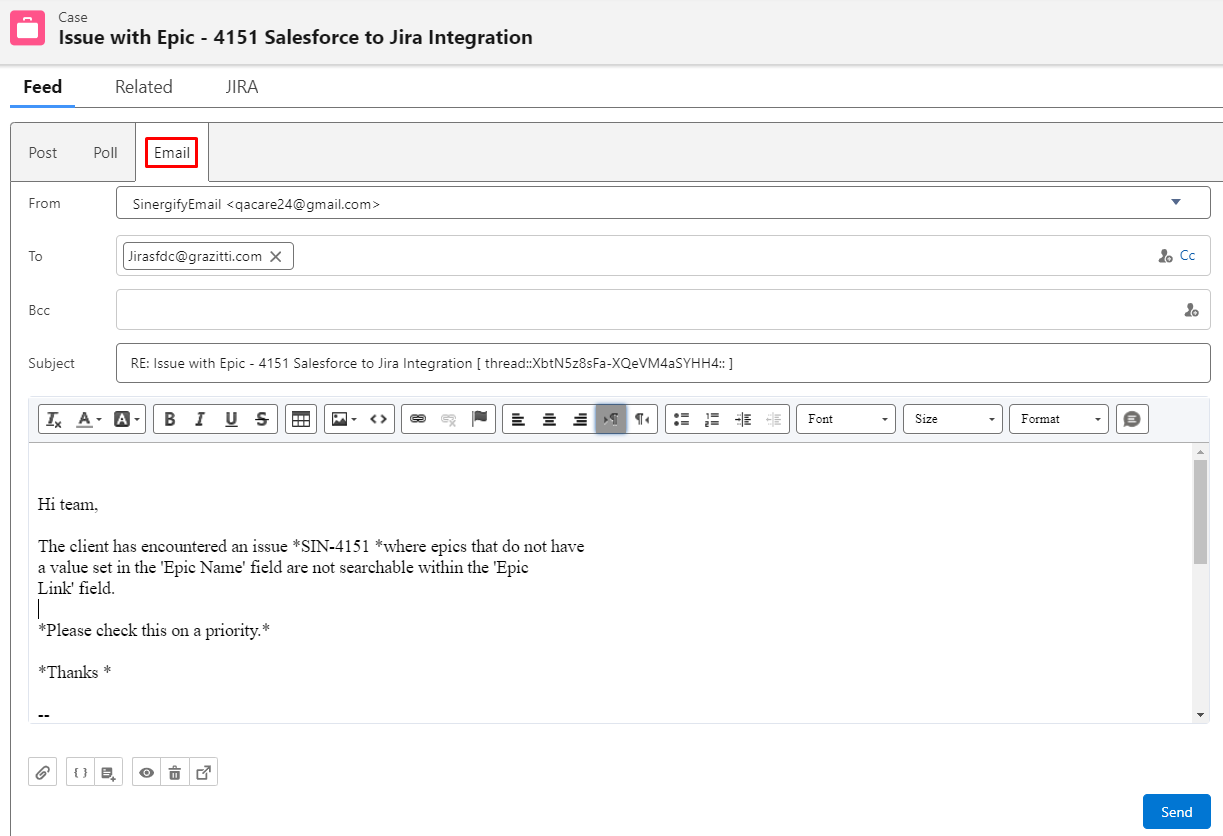Select the Post tab
The height and width of the screenshot is (836, 1223).
(43, 153)
